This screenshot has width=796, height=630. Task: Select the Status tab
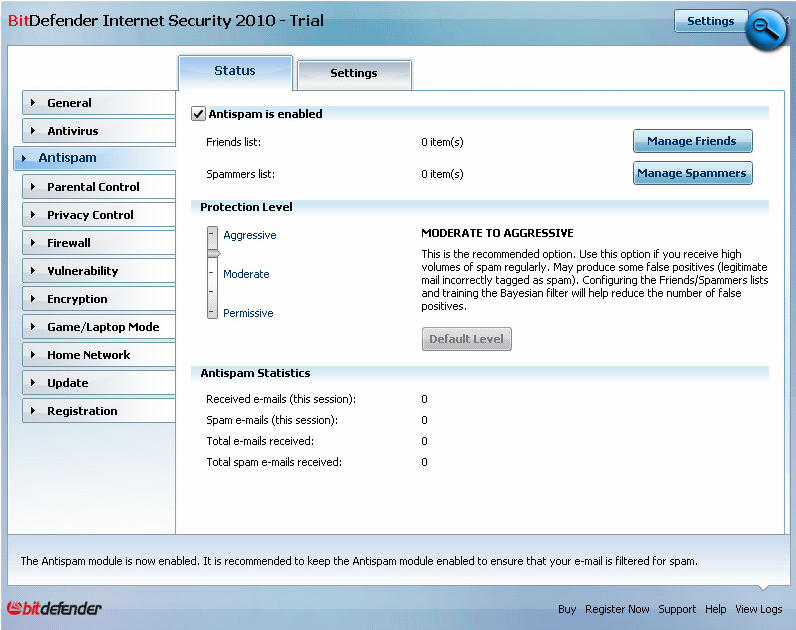tap(235, 71)
